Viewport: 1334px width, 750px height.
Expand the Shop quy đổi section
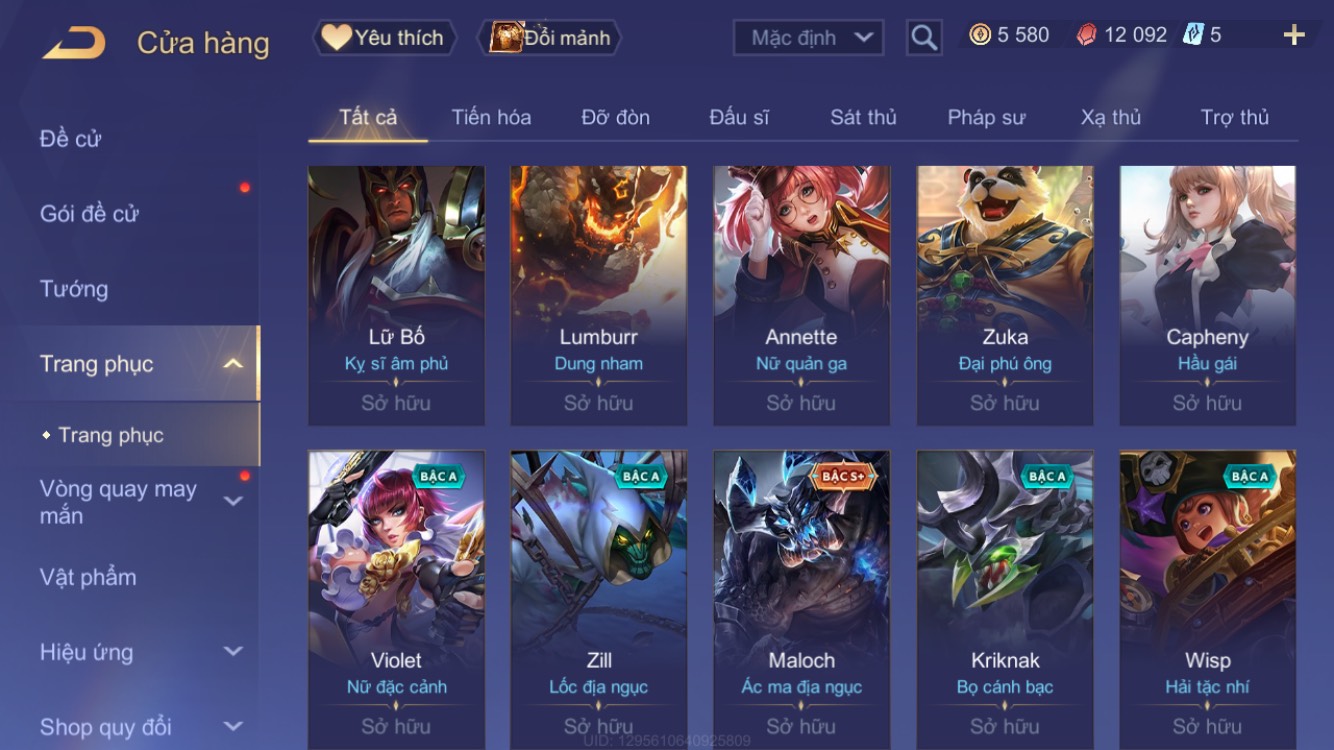click(233, 726)
